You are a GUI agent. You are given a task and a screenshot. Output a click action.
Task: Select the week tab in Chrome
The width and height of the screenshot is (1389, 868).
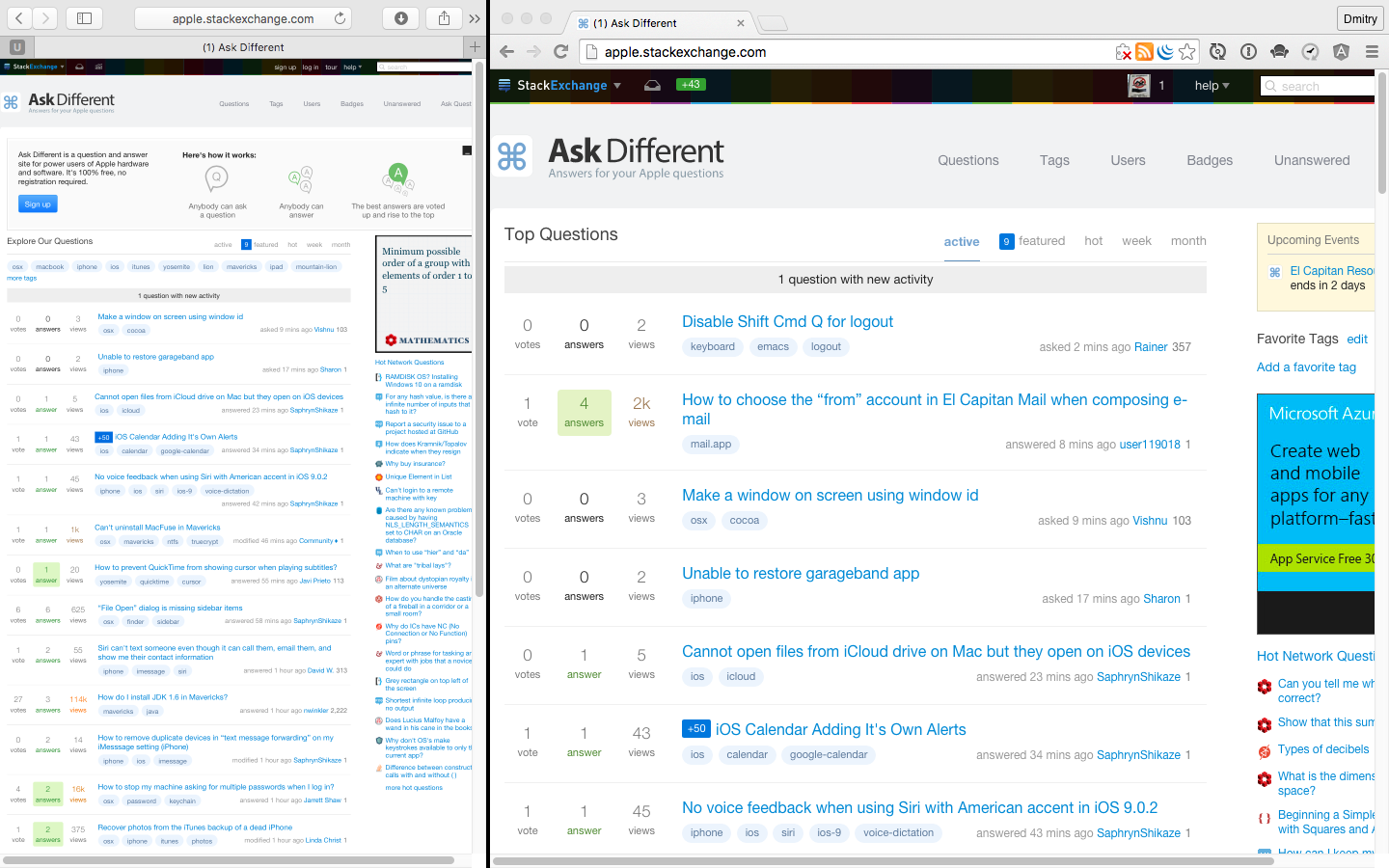click(1137, 241)
